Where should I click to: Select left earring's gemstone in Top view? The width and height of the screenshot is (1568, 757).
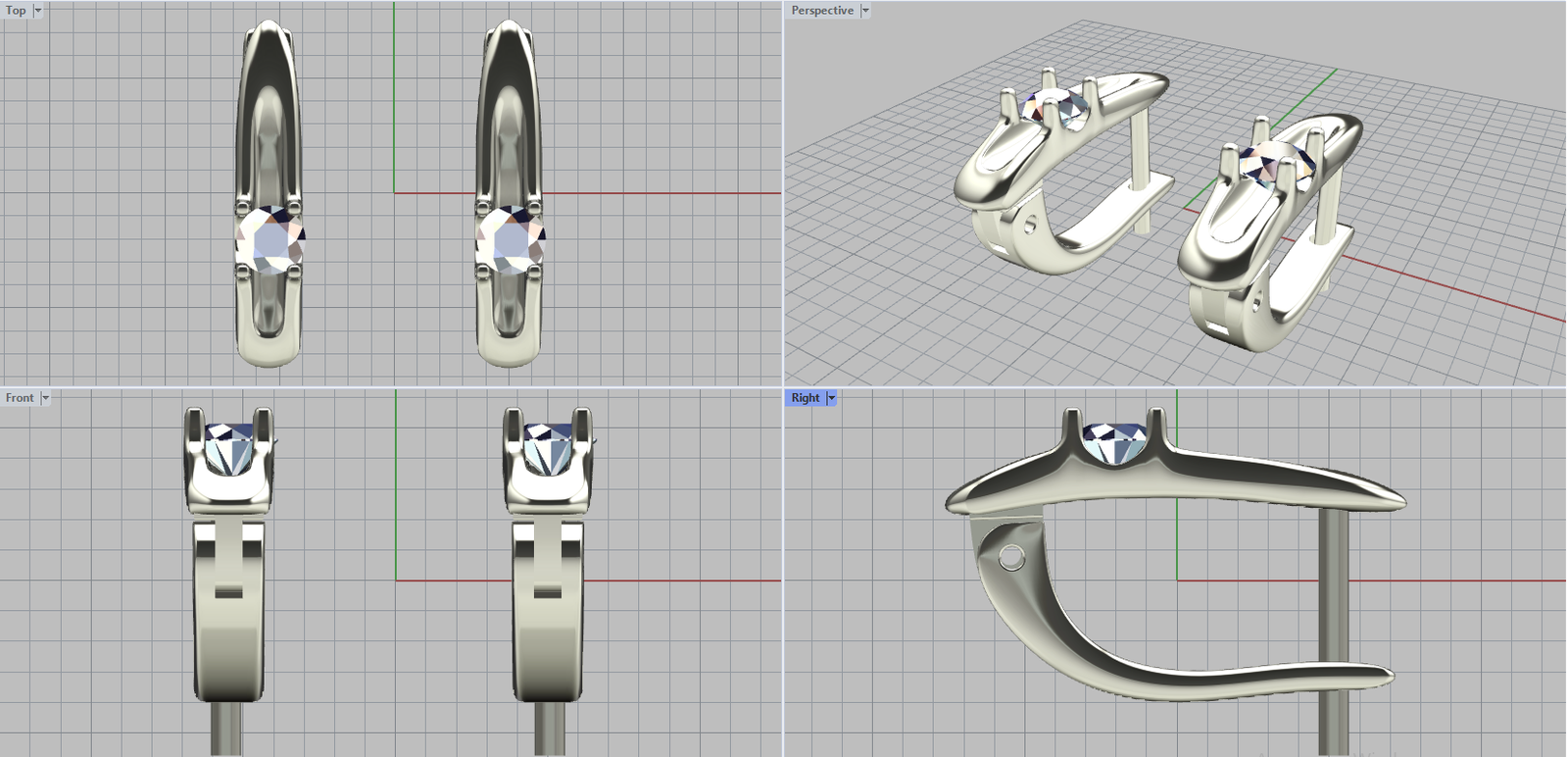tap(269, 241)
